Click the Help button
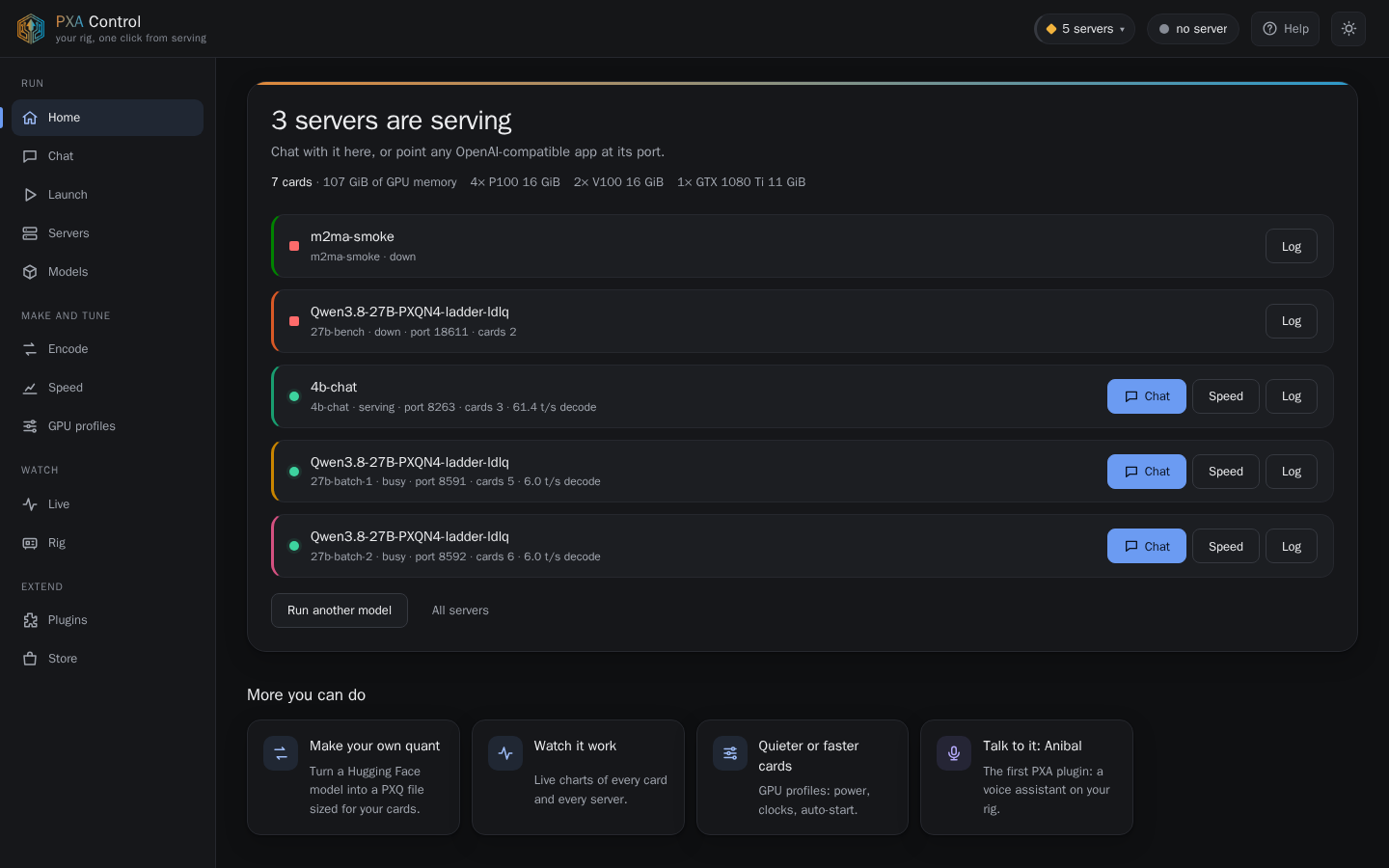This screenshot has width=1389, height=868. pyautogui.click(x=1286, y=29)
